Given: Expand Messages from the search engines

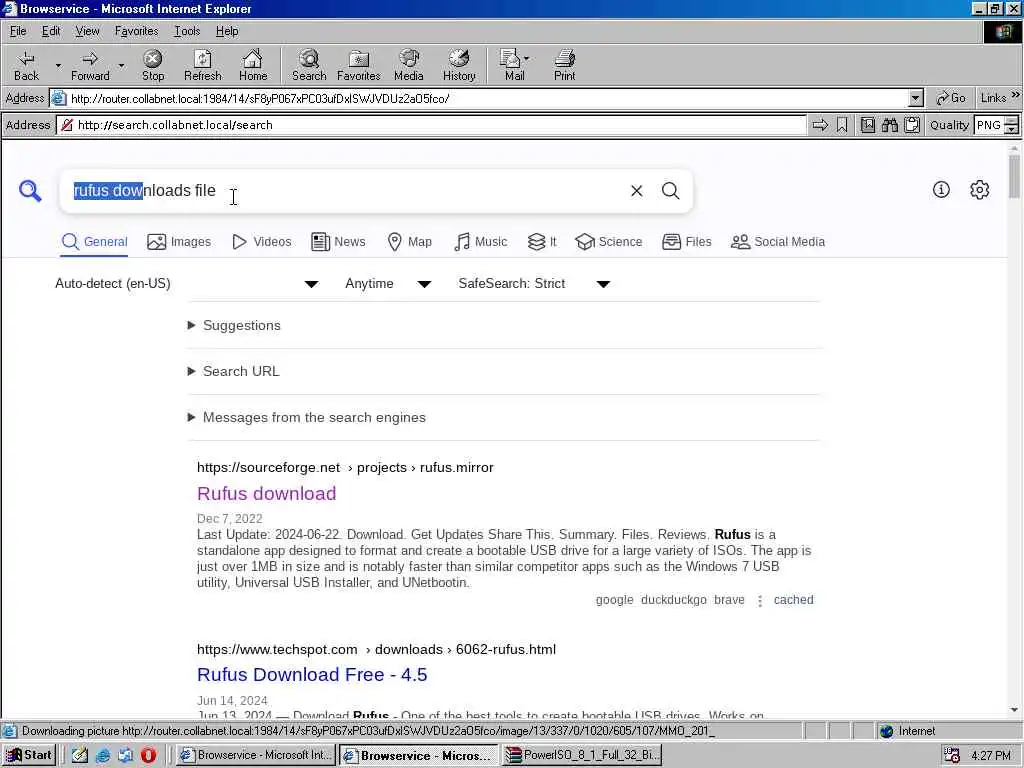Looking at the screenshot, I should click(x=306, y=417).
